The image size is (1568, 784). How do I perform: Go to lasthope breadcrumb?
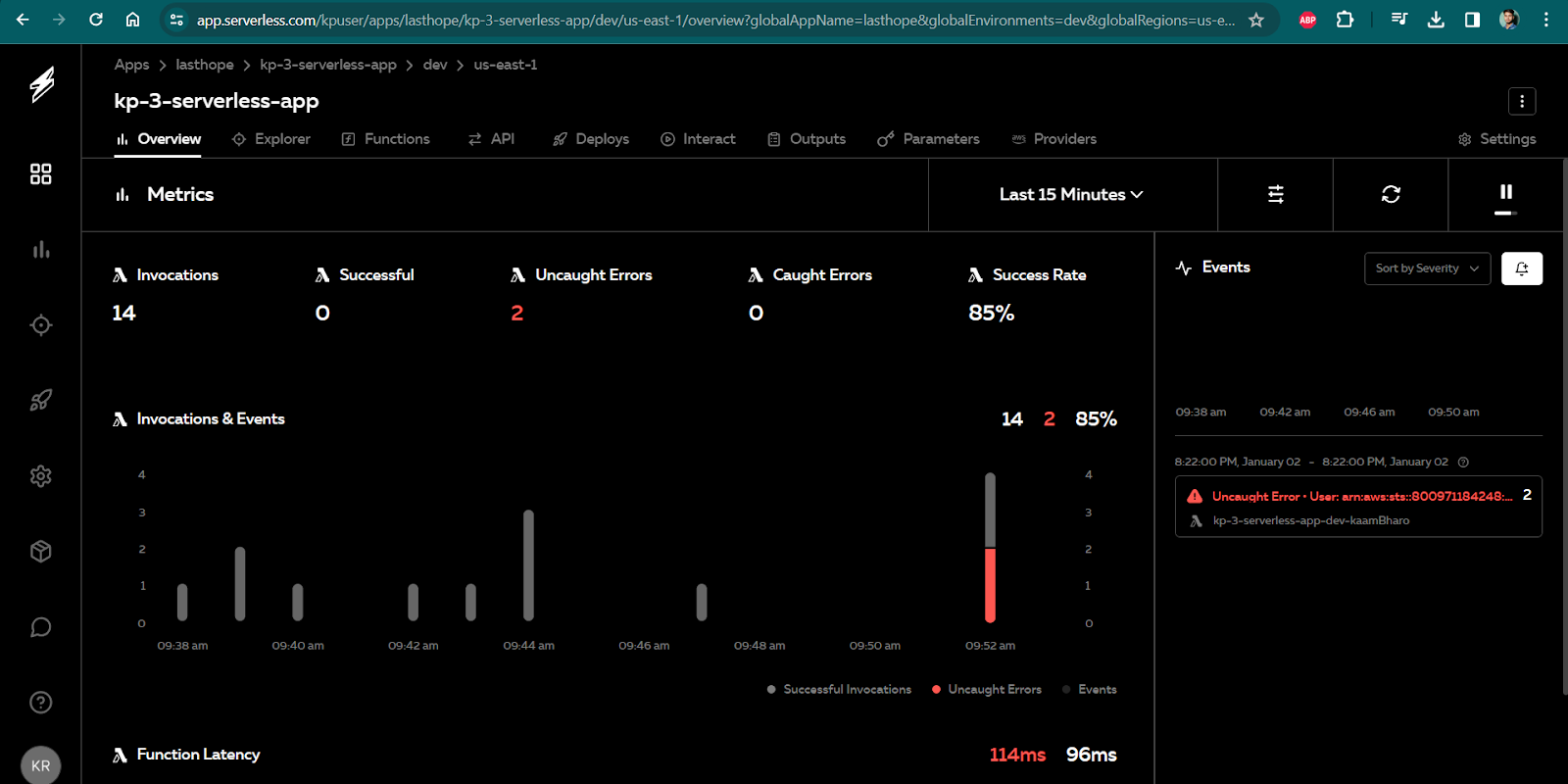(x=205, y=65)
